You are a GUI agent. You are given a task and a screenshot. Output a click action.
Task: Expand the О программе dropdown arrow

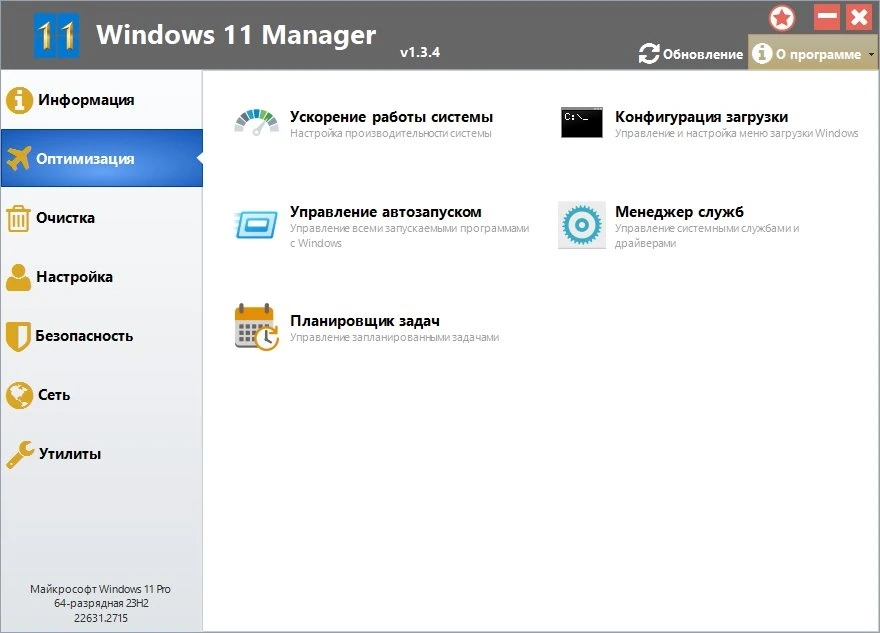pyautogui.click(x=871, y=54)
